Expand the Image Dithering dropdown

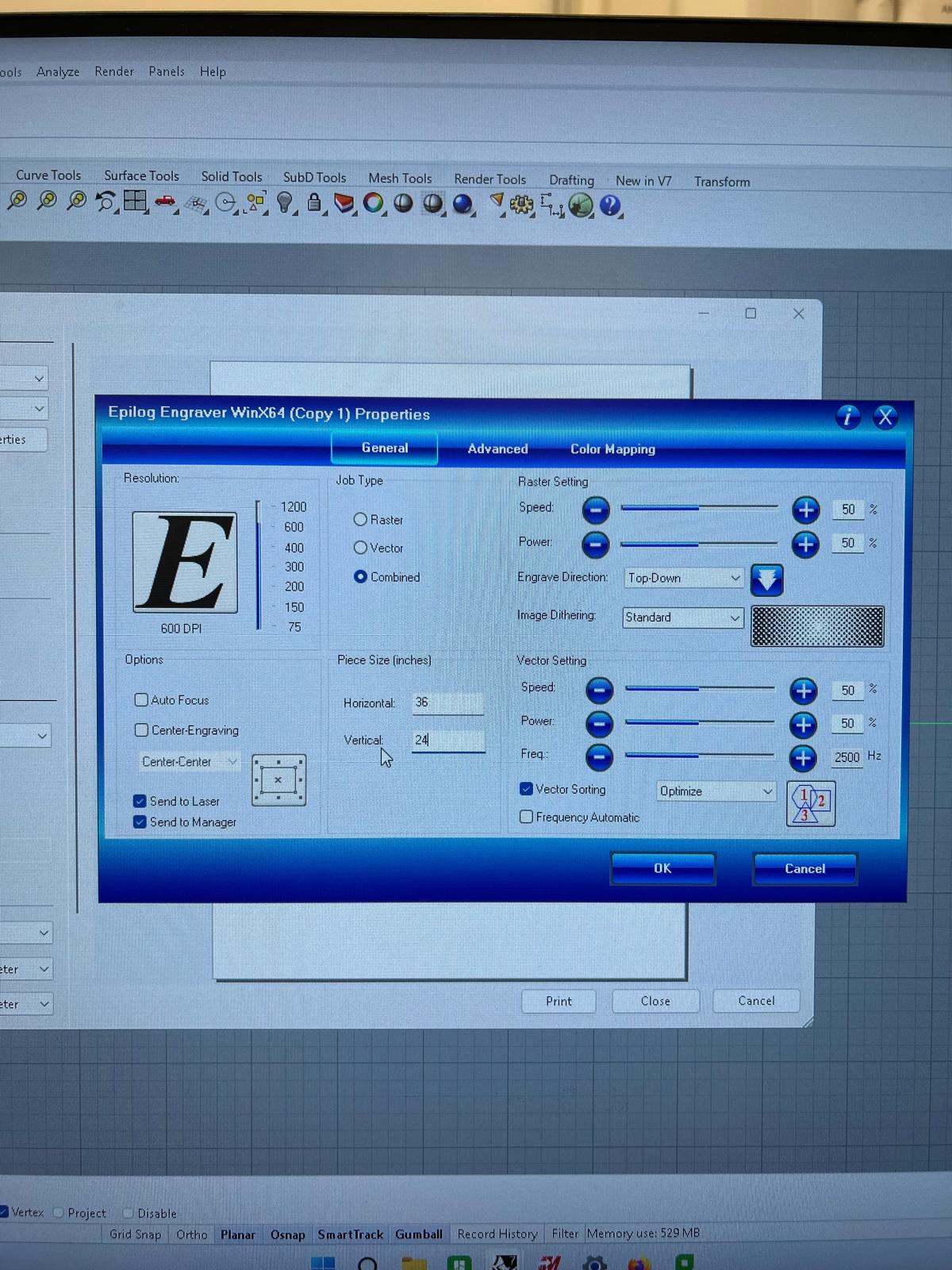coord(682,618)
